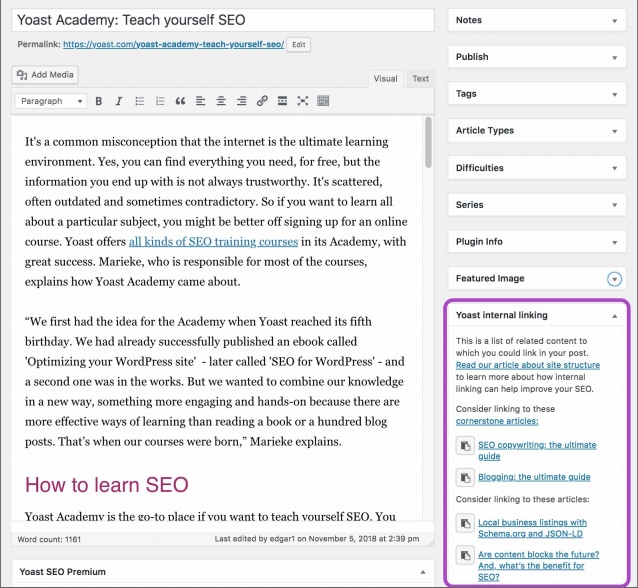The image size is (638, 588).
Task: Switch to the Text editor tab
Action: coord(420,79)
